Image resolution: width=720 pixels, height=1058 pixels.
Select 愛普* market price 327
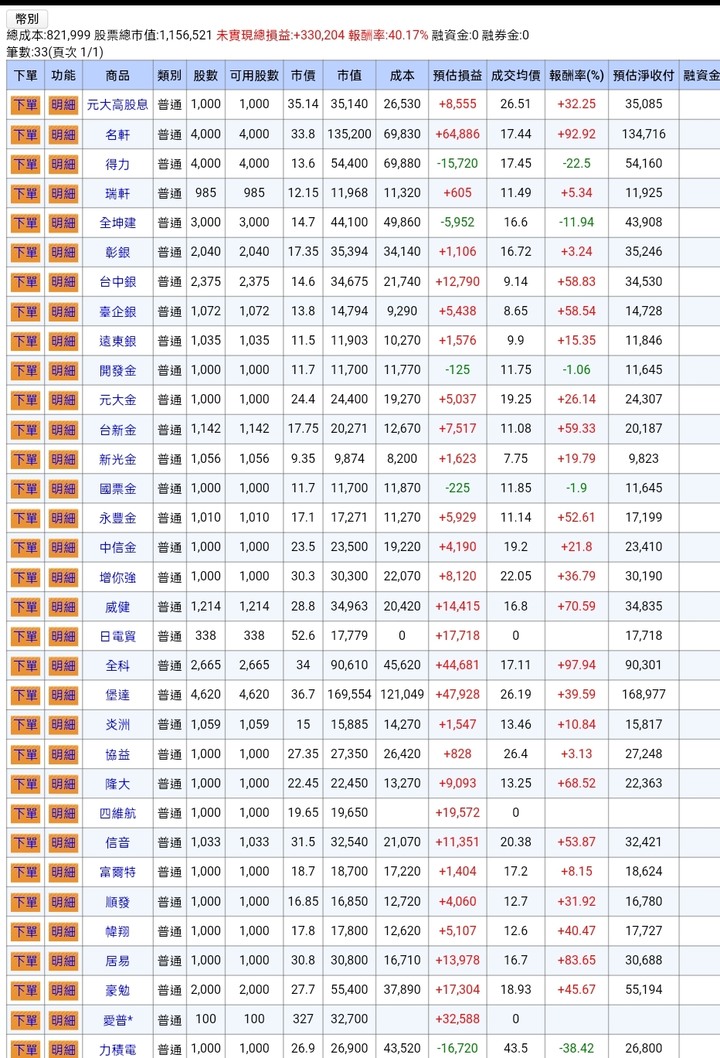[303, 1019]
